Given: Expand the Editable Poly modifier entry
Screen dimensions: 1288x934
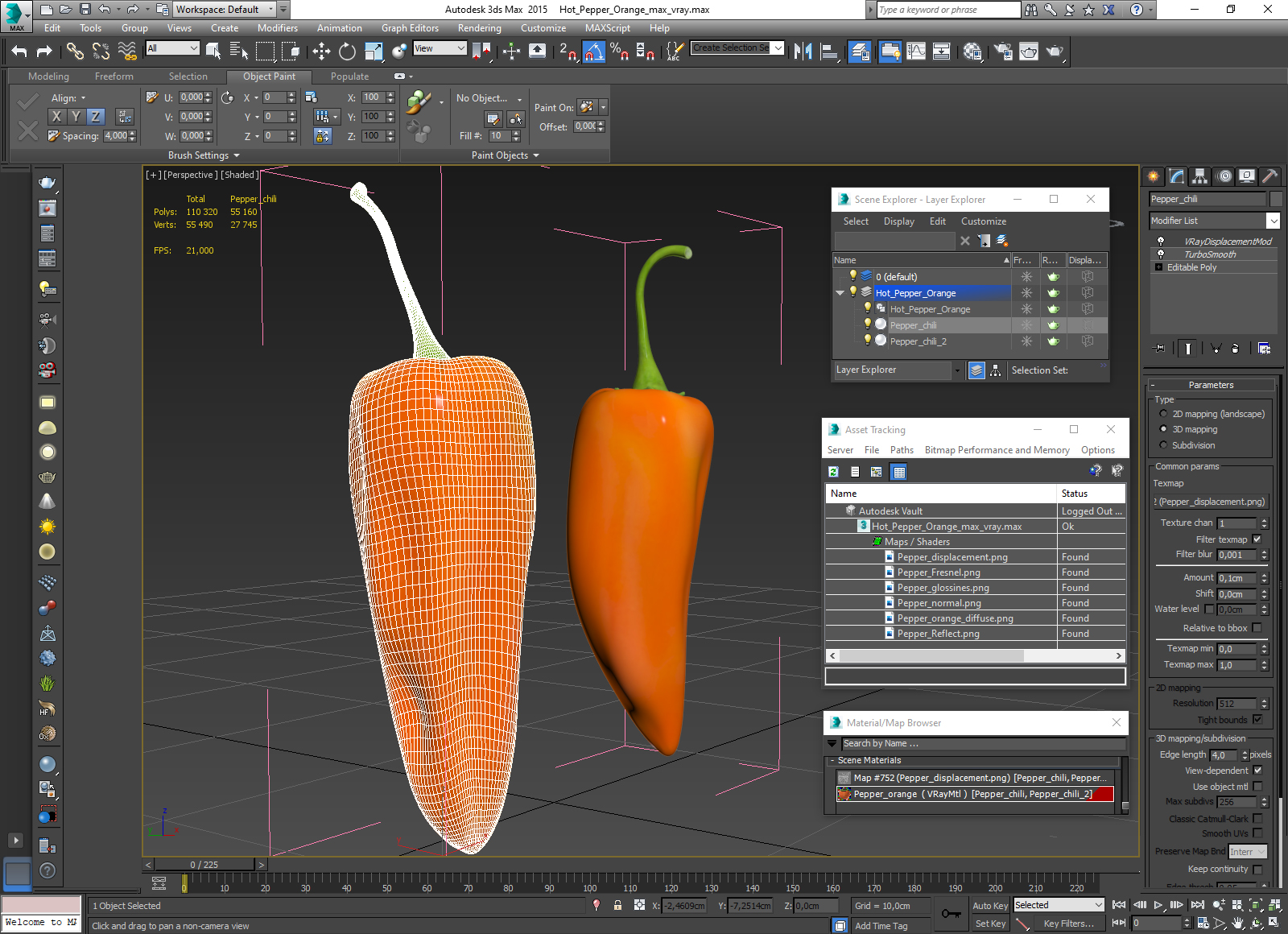Looking at the screenshot, I should (x=1159, y=267).
